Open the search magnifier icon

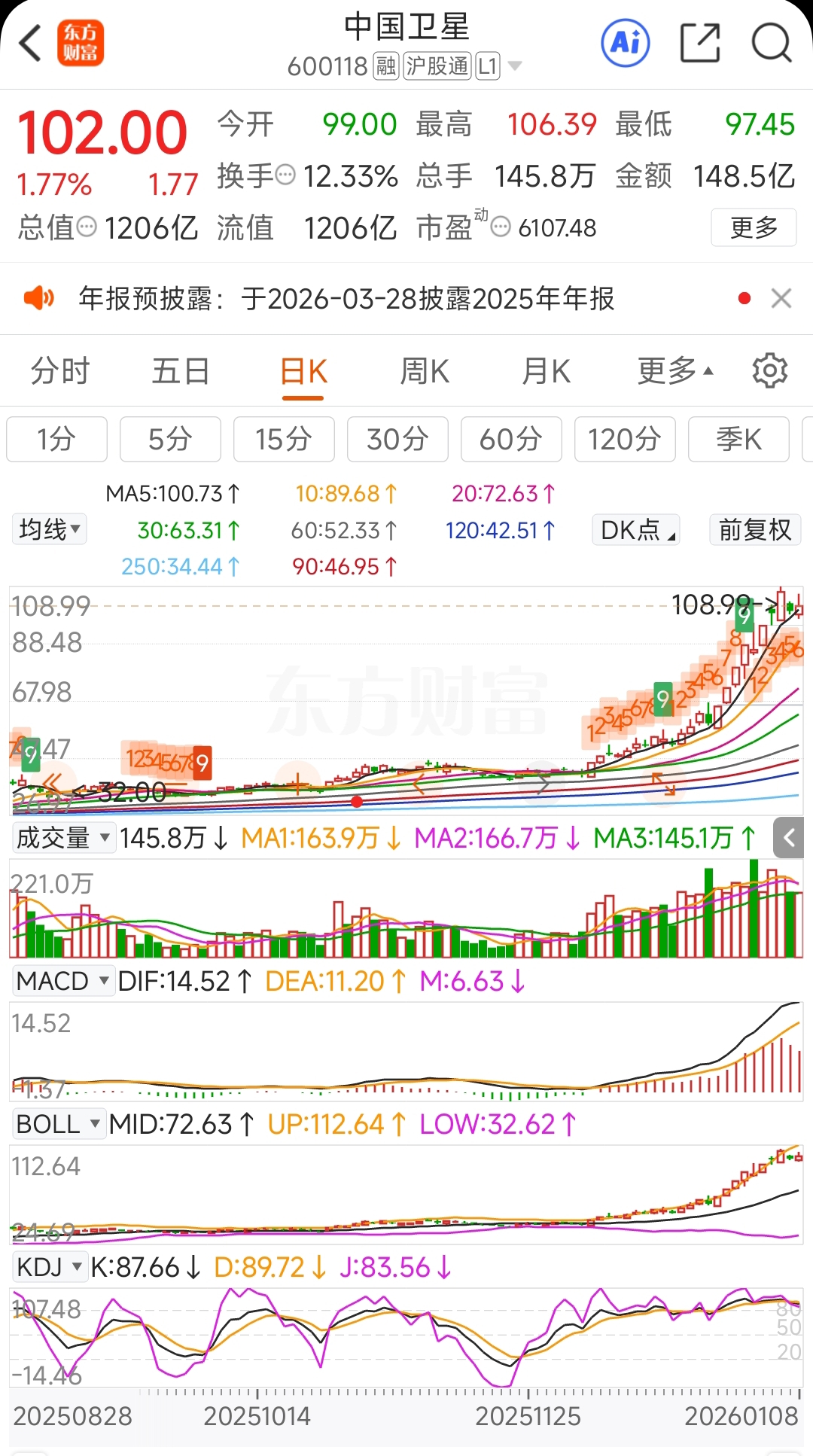click(x=772, y=42)
